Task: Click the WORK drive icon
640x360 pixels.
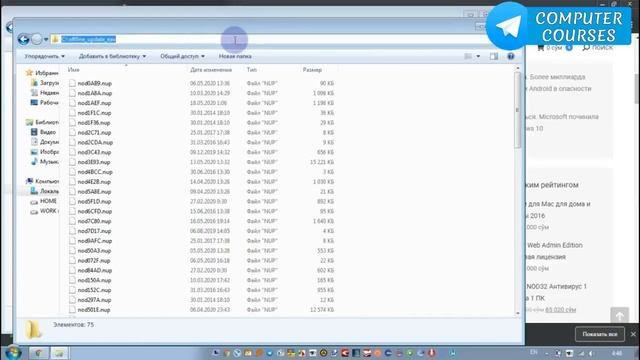Action: (x=34, y=211)
